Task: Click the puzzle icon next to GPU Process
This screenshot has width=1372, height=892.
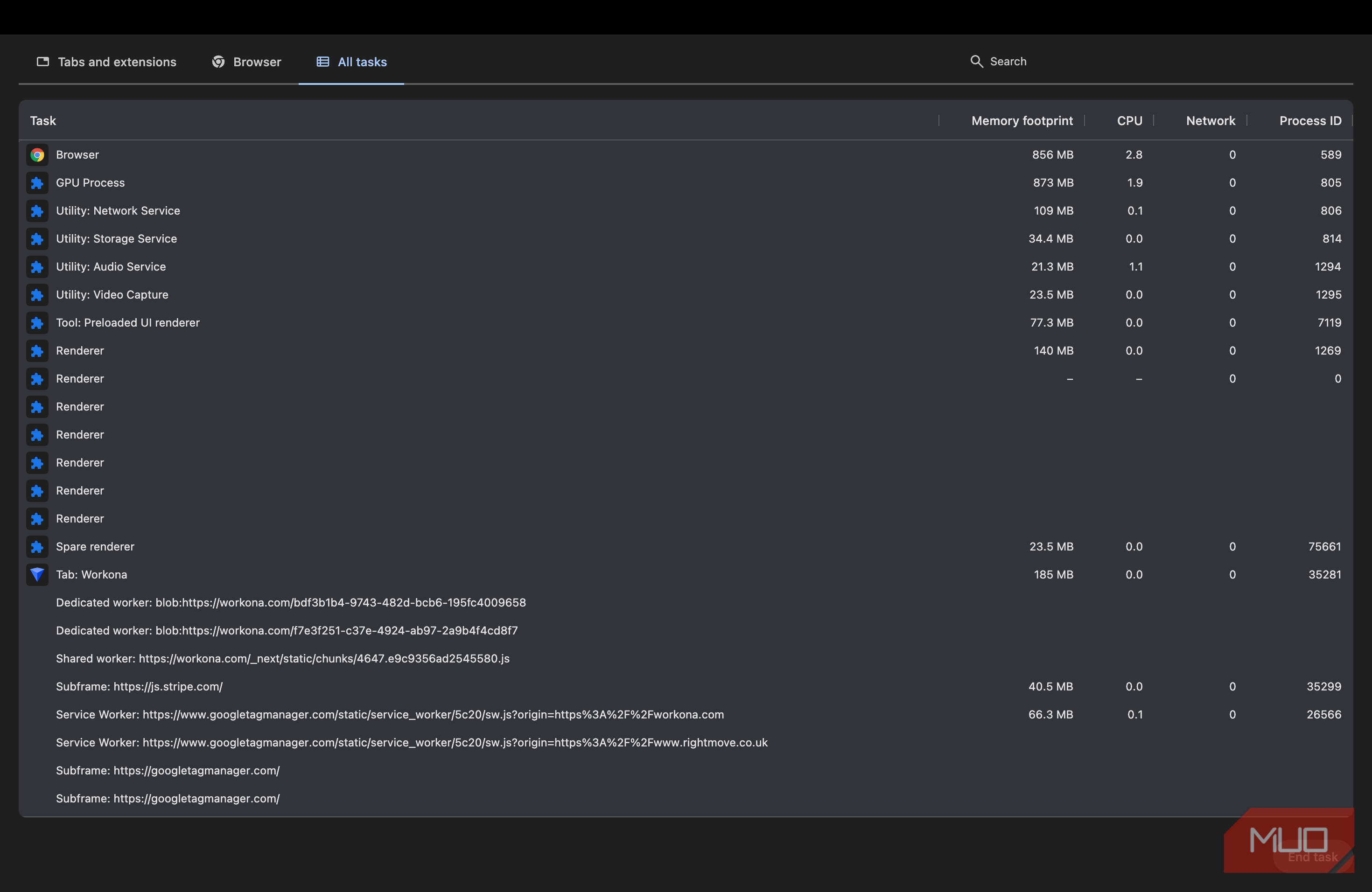Action: point(37,183)
